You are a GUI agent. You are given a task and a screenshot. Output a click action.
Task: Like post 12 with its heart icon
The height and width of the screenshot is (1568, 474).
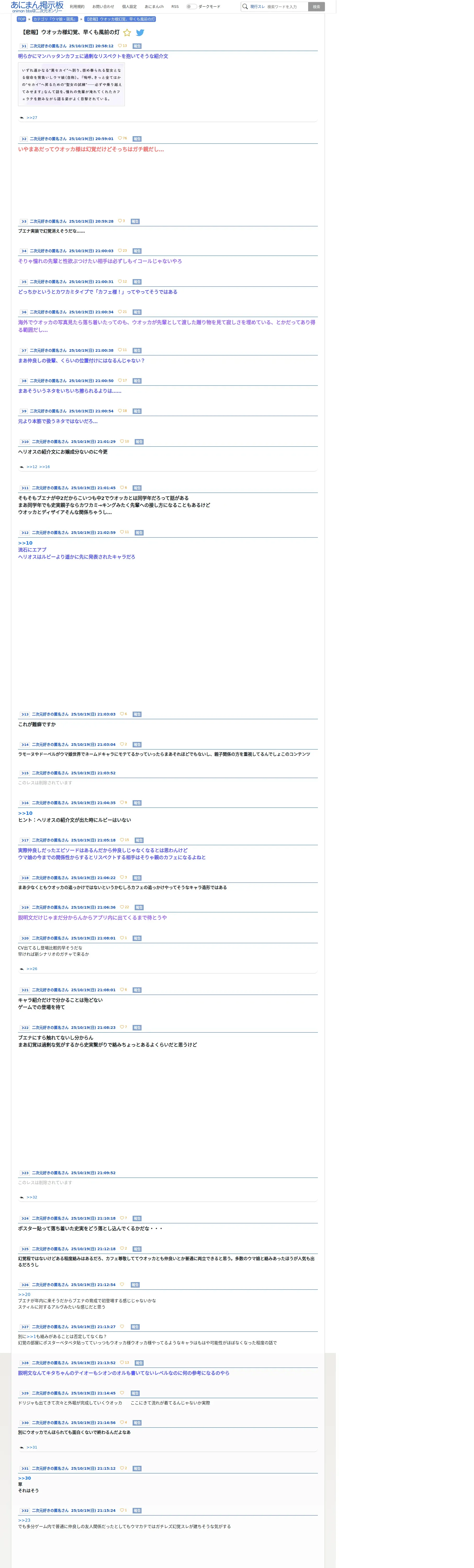click(x=122, y=532)
